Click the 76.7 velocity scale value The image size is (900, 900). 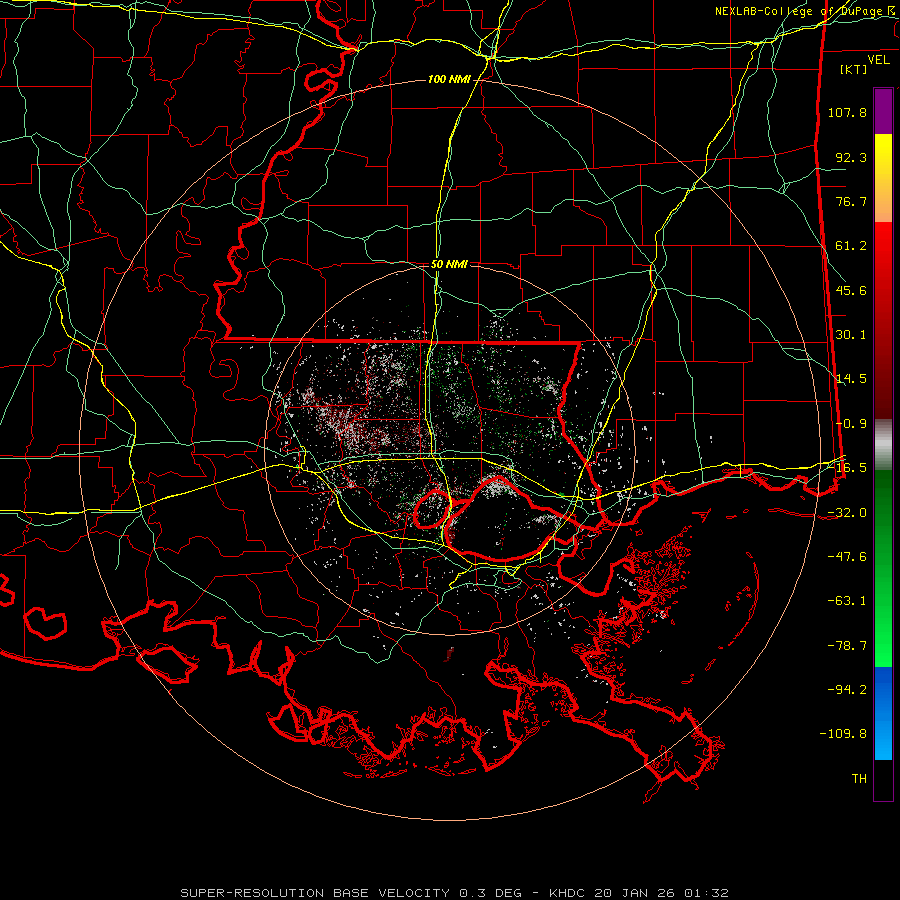tap(851, 201)
